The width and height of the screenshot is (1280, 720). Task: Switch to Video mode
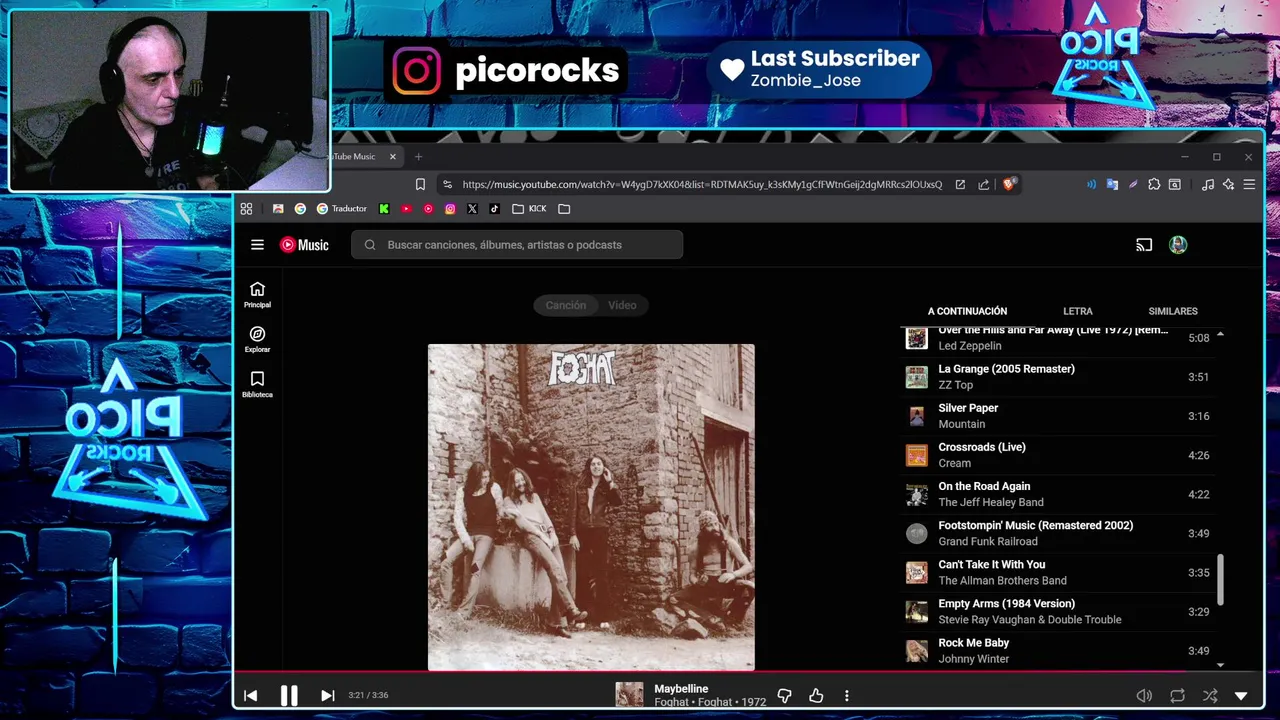(x=622, y=305)
